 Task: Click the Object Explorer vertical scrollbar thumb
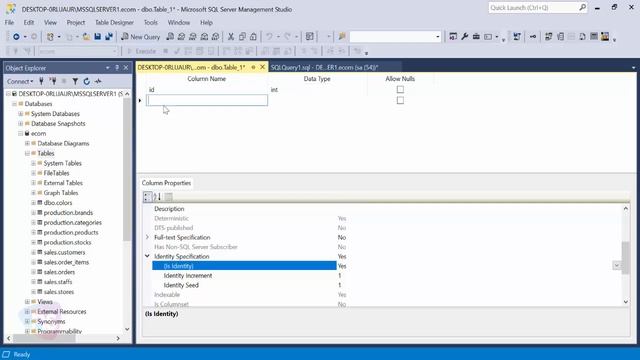(127, 169)
